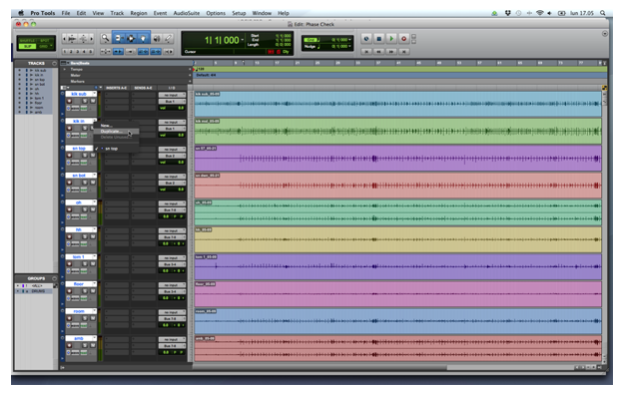
Task: Mute the sn top track
Action: 93,156
